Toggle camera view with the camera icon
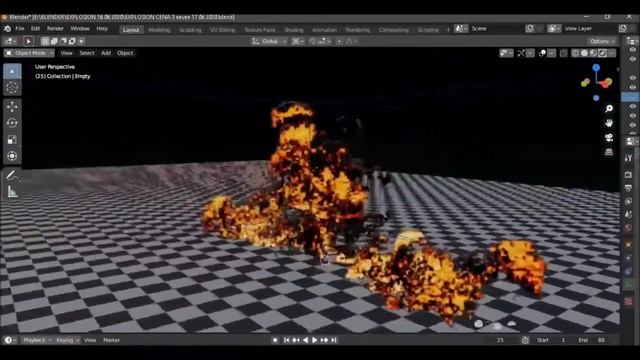Image resolution: width=640 pixels, height=360 pixels. pos(609,138)
